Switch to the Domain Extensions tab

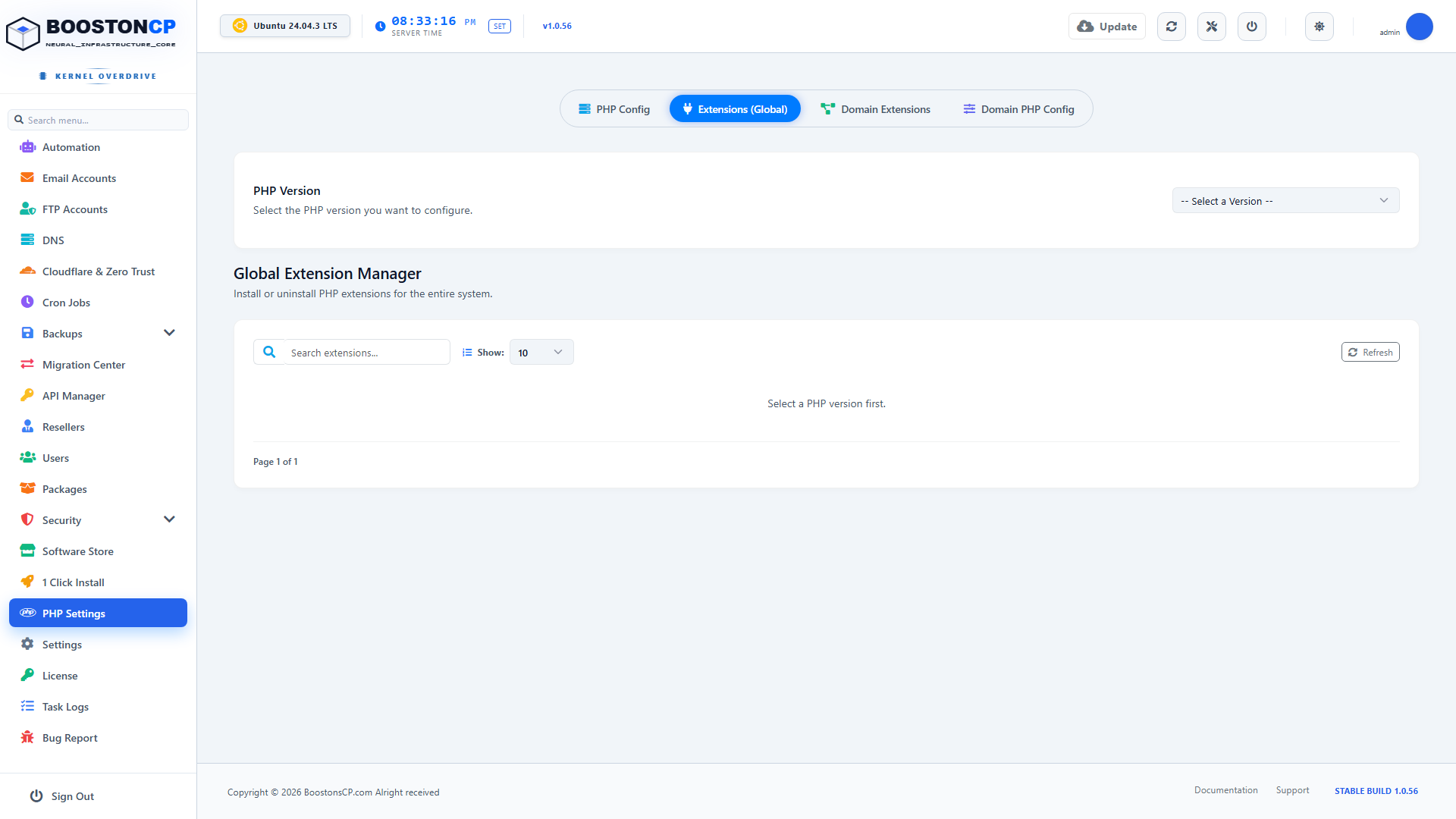(876, 109)
